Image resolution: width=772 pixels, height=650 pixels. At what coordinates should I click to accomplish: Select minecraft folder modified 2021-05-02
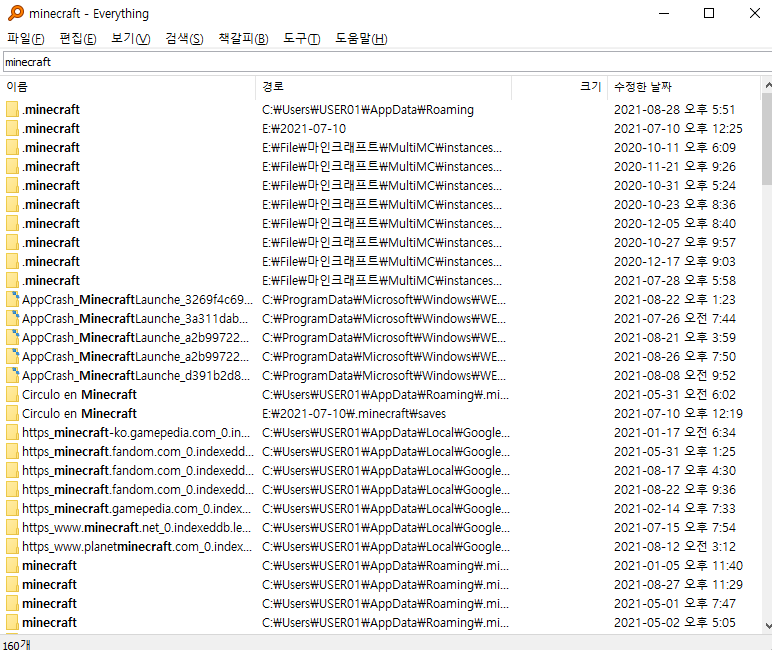click(381, 622)
